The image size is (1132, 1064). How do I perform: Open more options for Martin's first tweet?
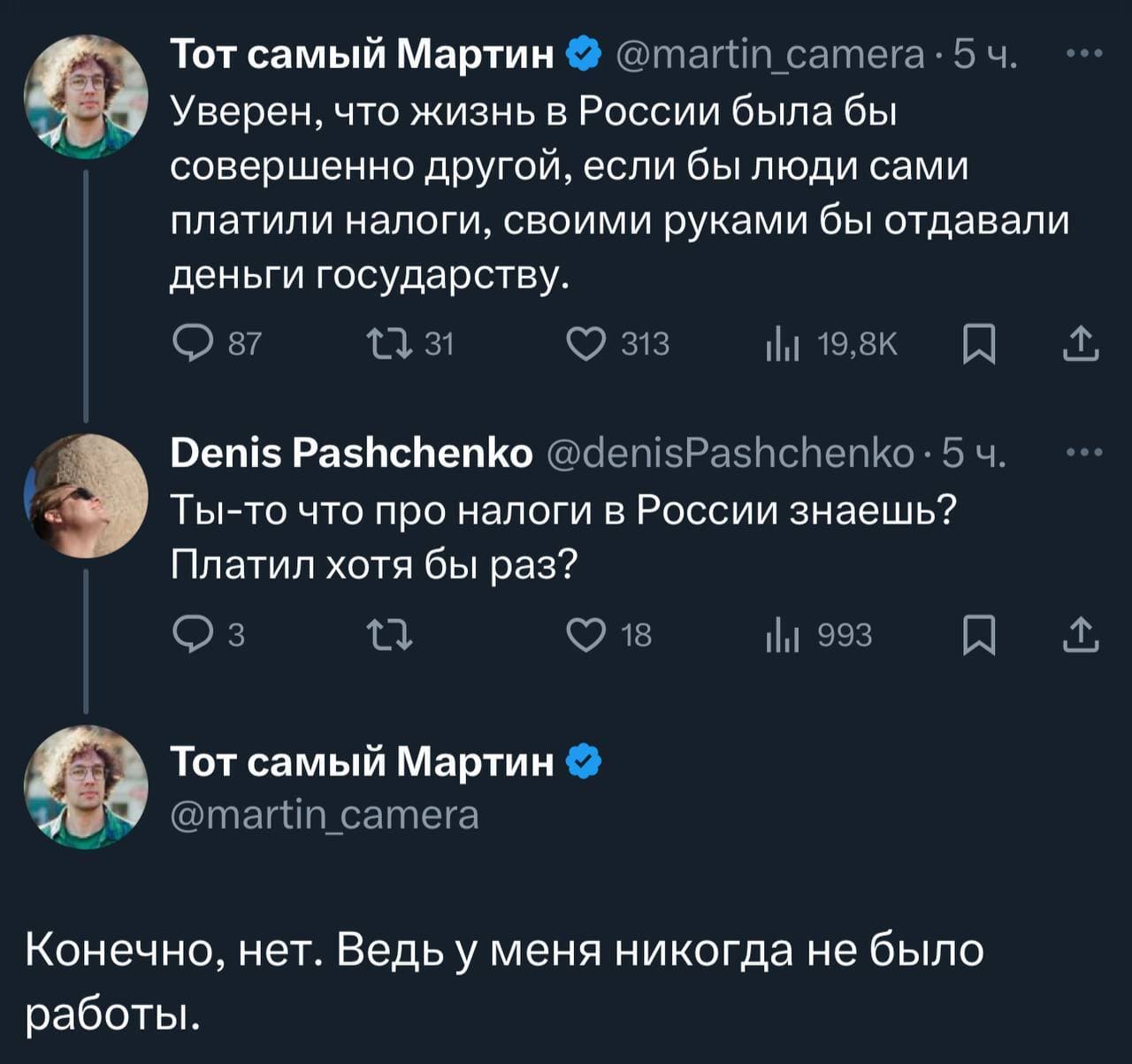pos(1084,55)
